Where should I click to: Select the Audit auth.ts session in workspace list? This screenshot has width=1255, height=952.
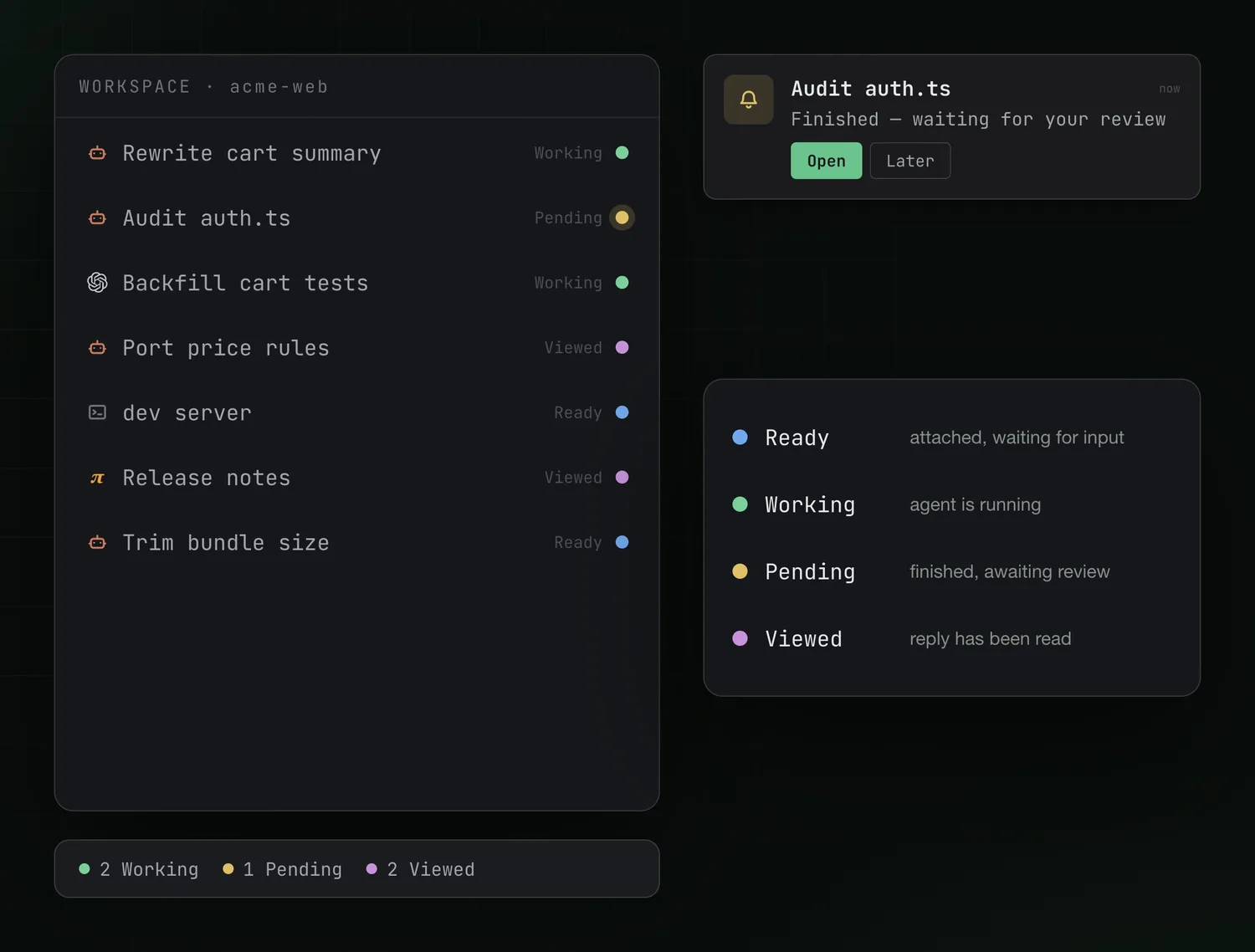[x=357, y=218]
